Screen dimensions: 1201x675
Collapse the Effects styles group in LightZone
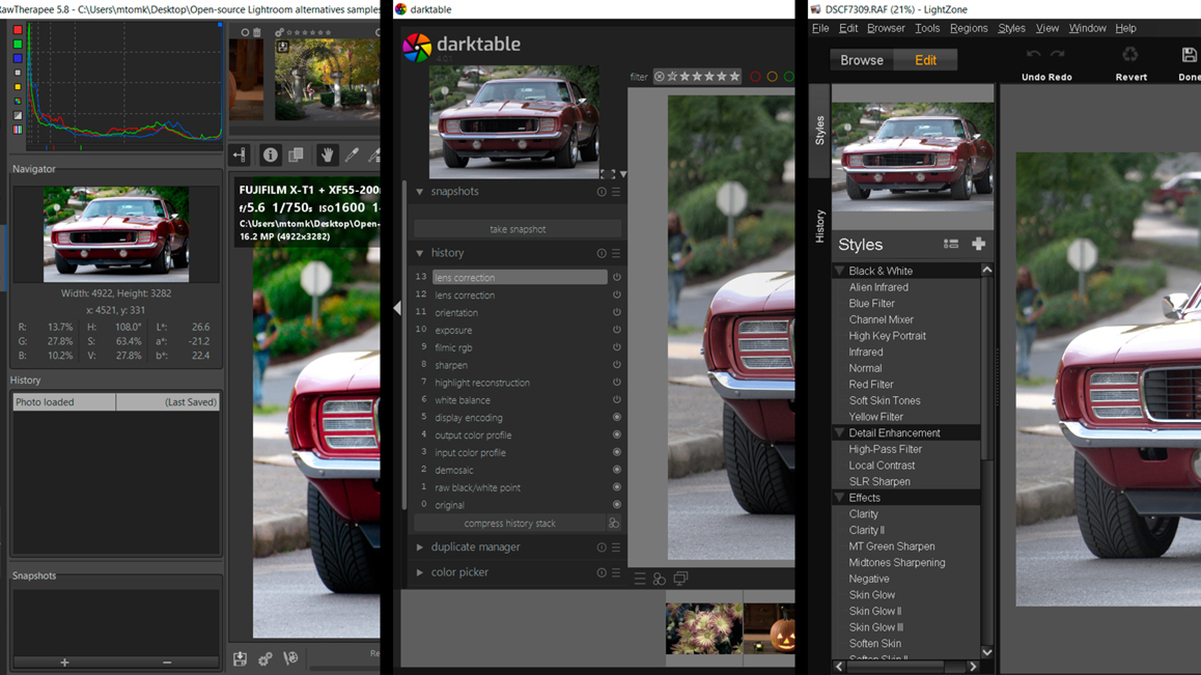[839, 498]
